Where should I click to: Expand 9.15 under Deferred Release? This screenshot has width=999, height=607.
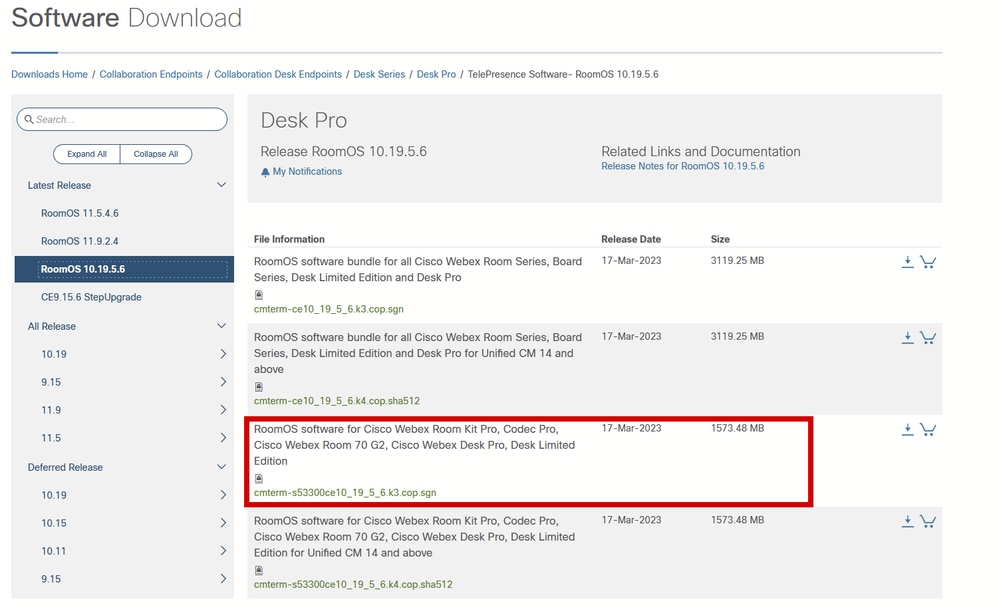coord(223,578)
